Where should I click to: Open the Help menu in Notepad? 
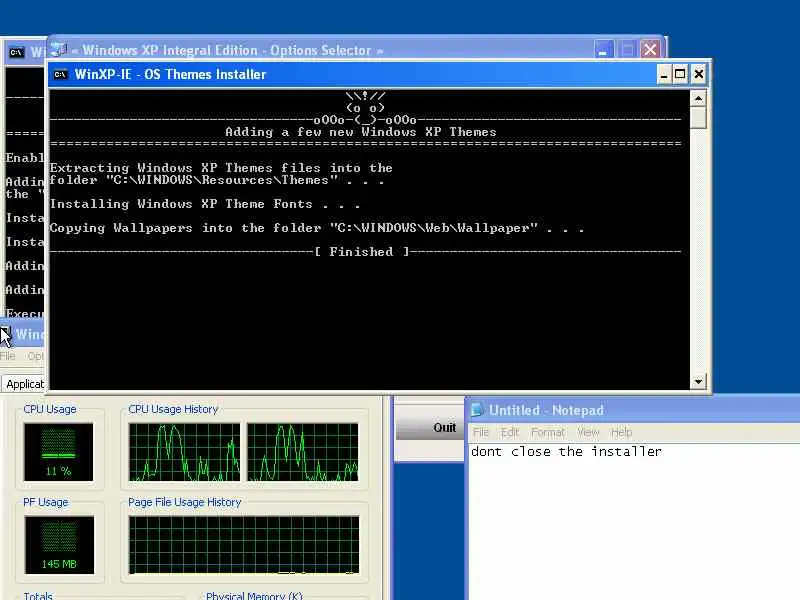(621, 432)
